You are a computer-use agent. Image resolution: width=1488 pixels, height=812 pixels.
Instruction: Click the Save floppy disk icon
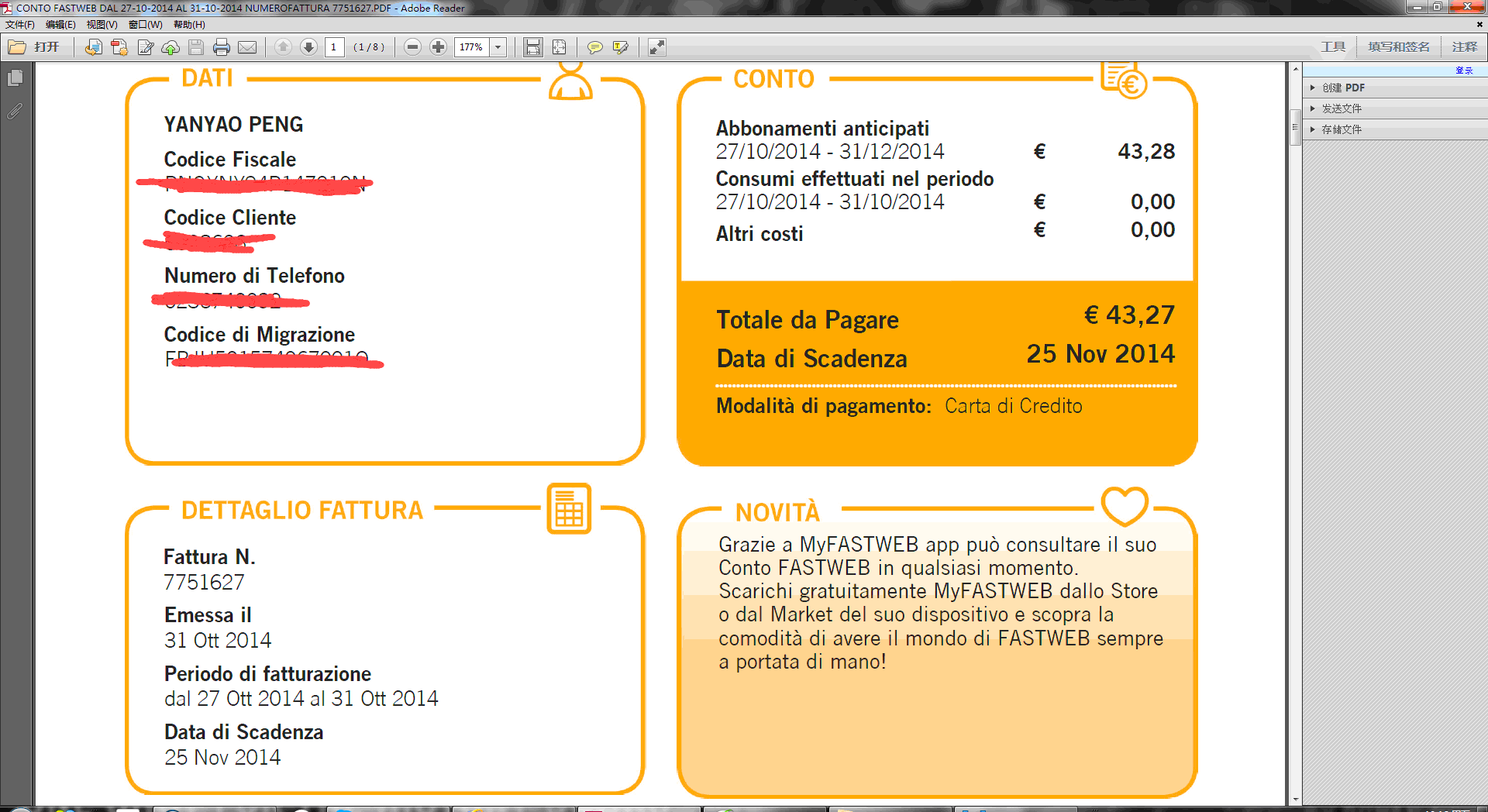196,47
